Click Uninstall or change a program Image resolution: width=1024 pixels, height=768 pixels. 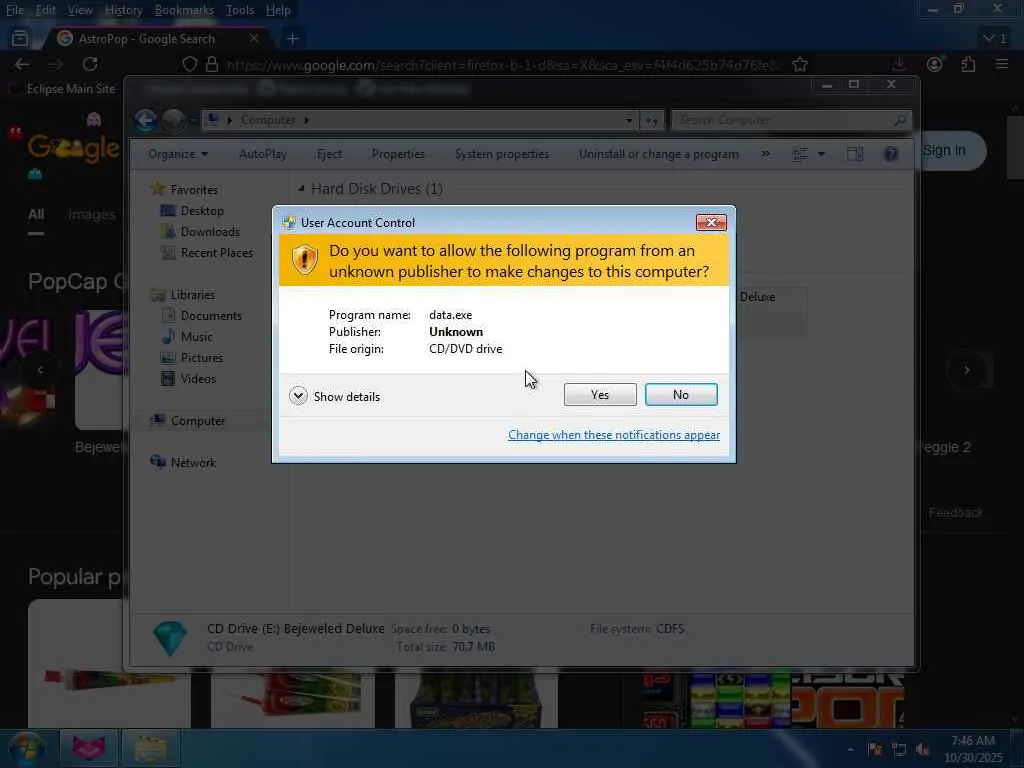click(x=658, y=154)
